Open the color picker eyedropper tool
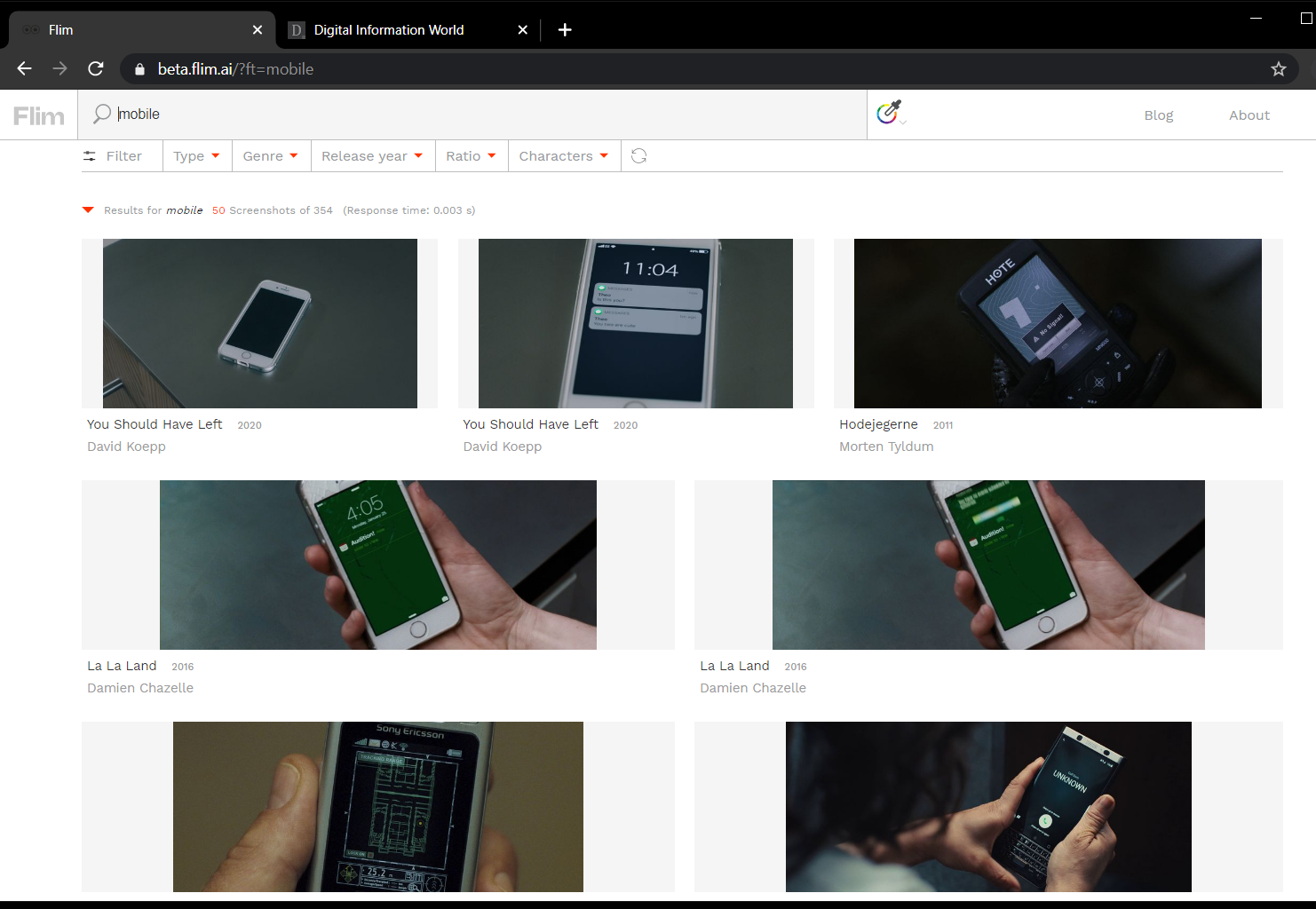The height and width of the screenshot is (909, 1316). coord(890,112)
